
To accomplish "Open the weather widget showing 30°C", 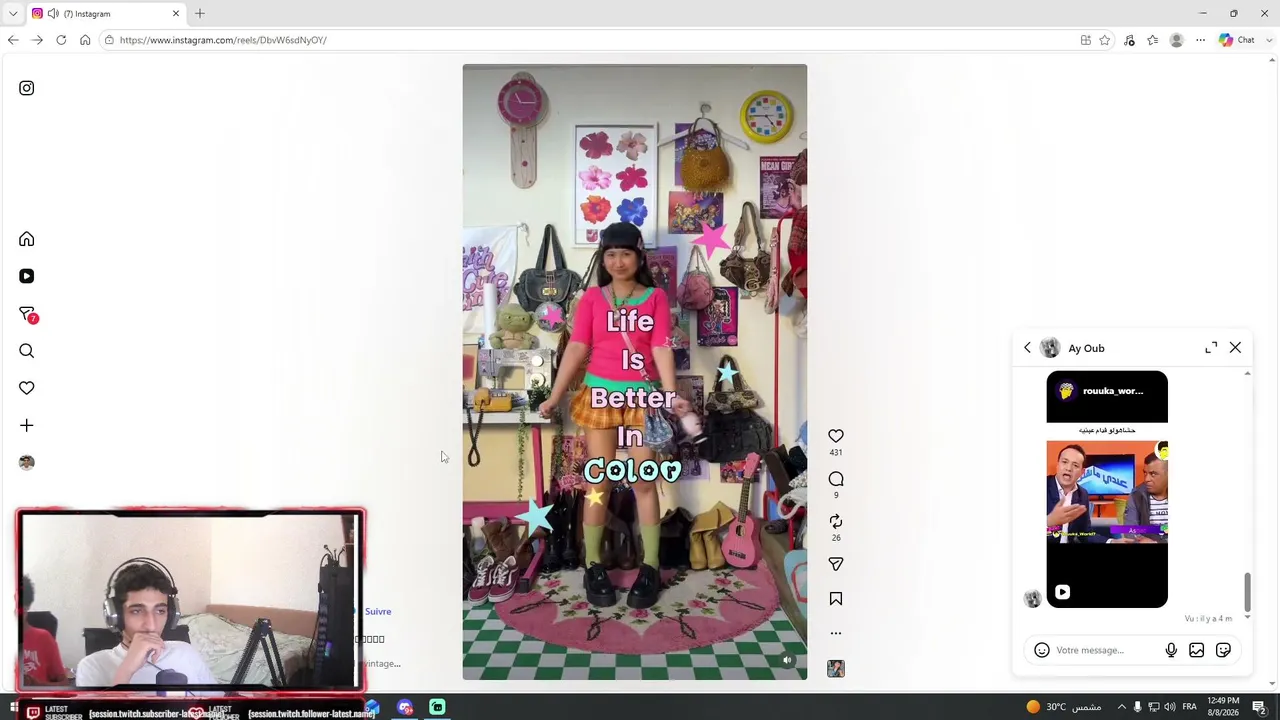I will coord(1063,707).
